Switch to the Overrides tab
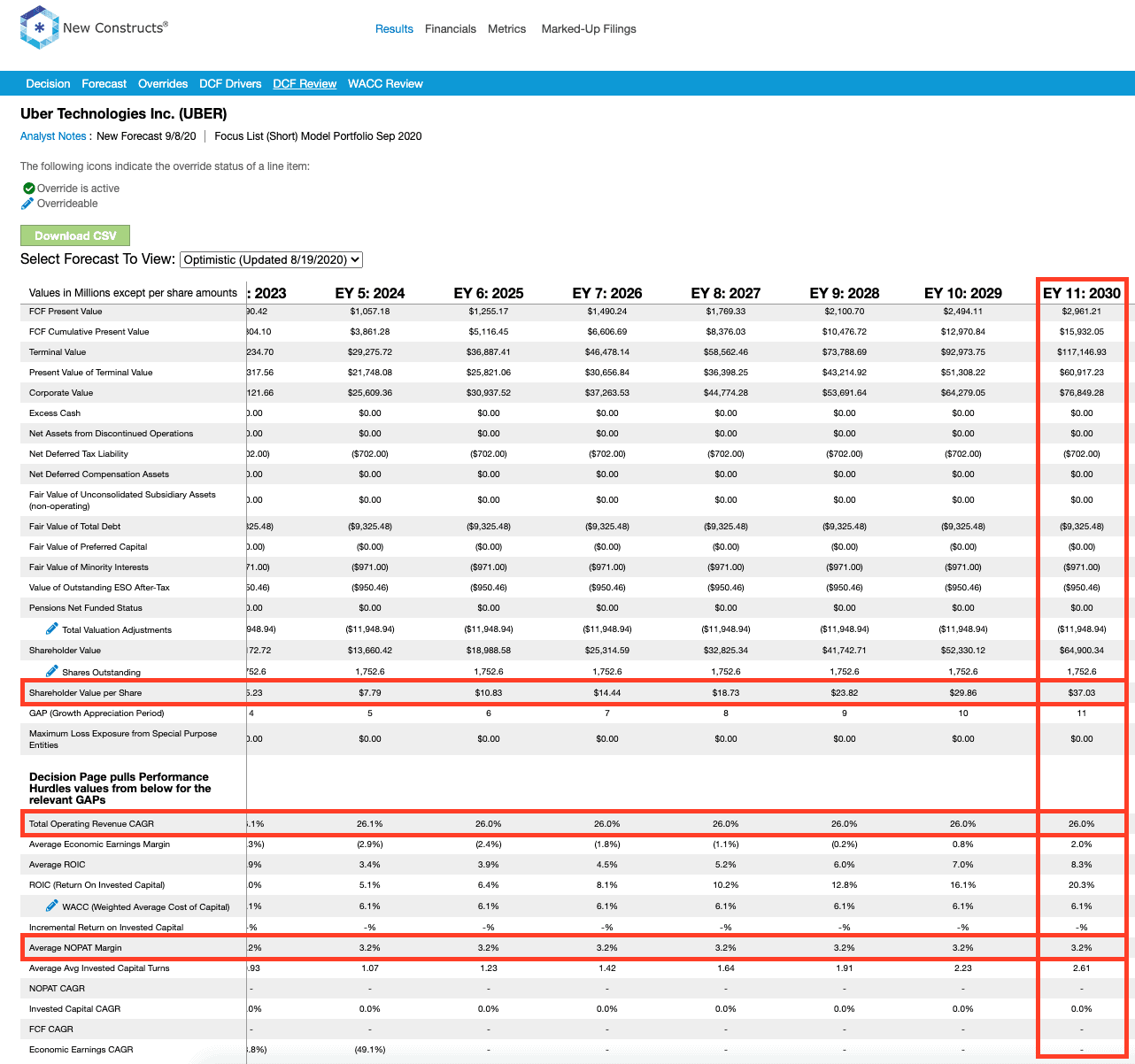This screenshot has height=1064, width=1135. [x=163, y=83]
